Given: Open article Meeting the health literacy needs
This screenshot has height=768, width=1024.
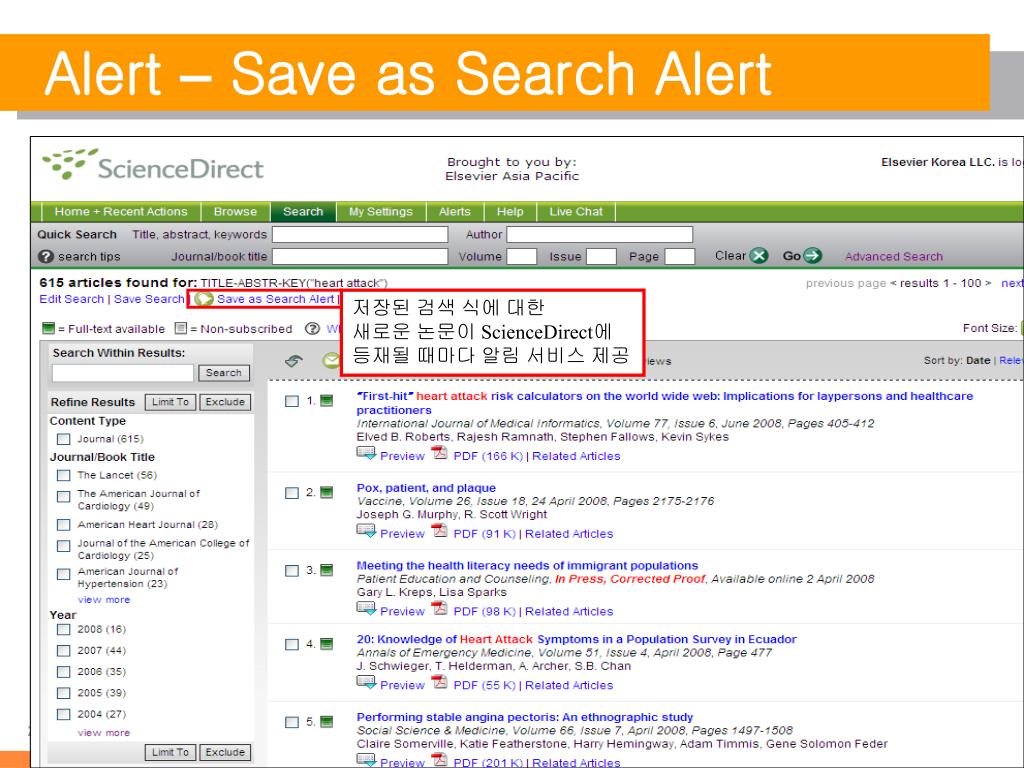Looking at the screenshot, I should click(527, 566).
